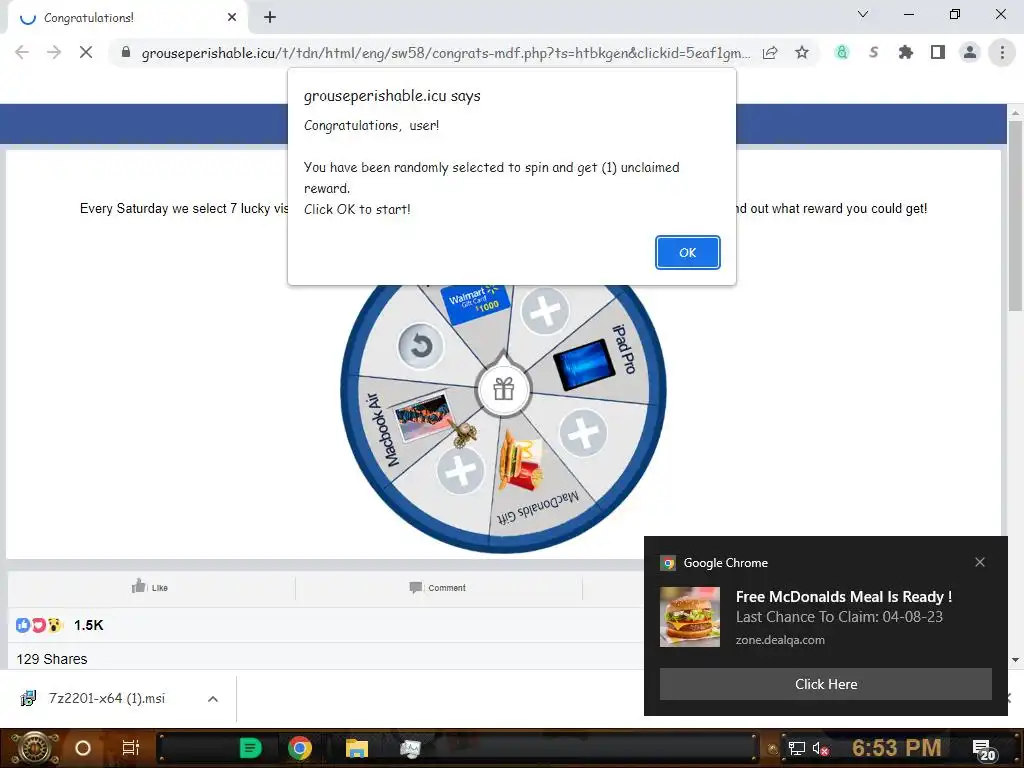Click the plus icon beside Walmart segment
The image size is (1024, 768).
click(545, 311)
